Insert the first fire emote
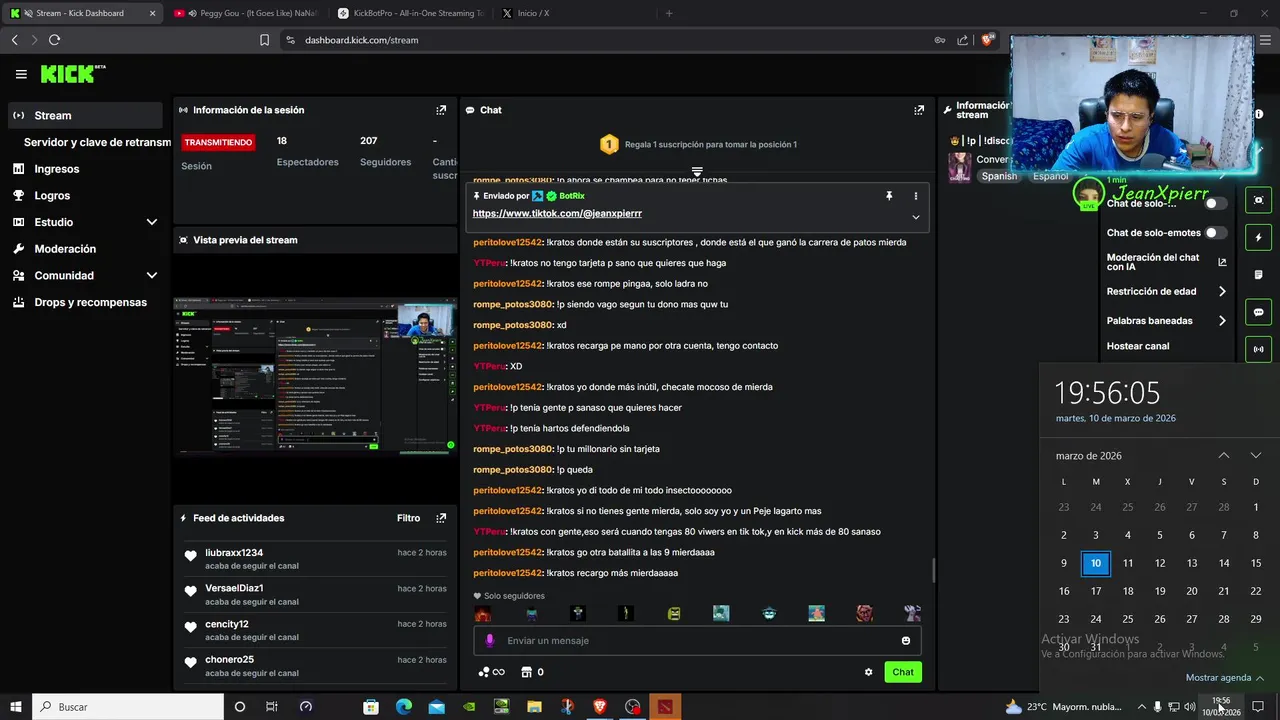 point(483,614)
